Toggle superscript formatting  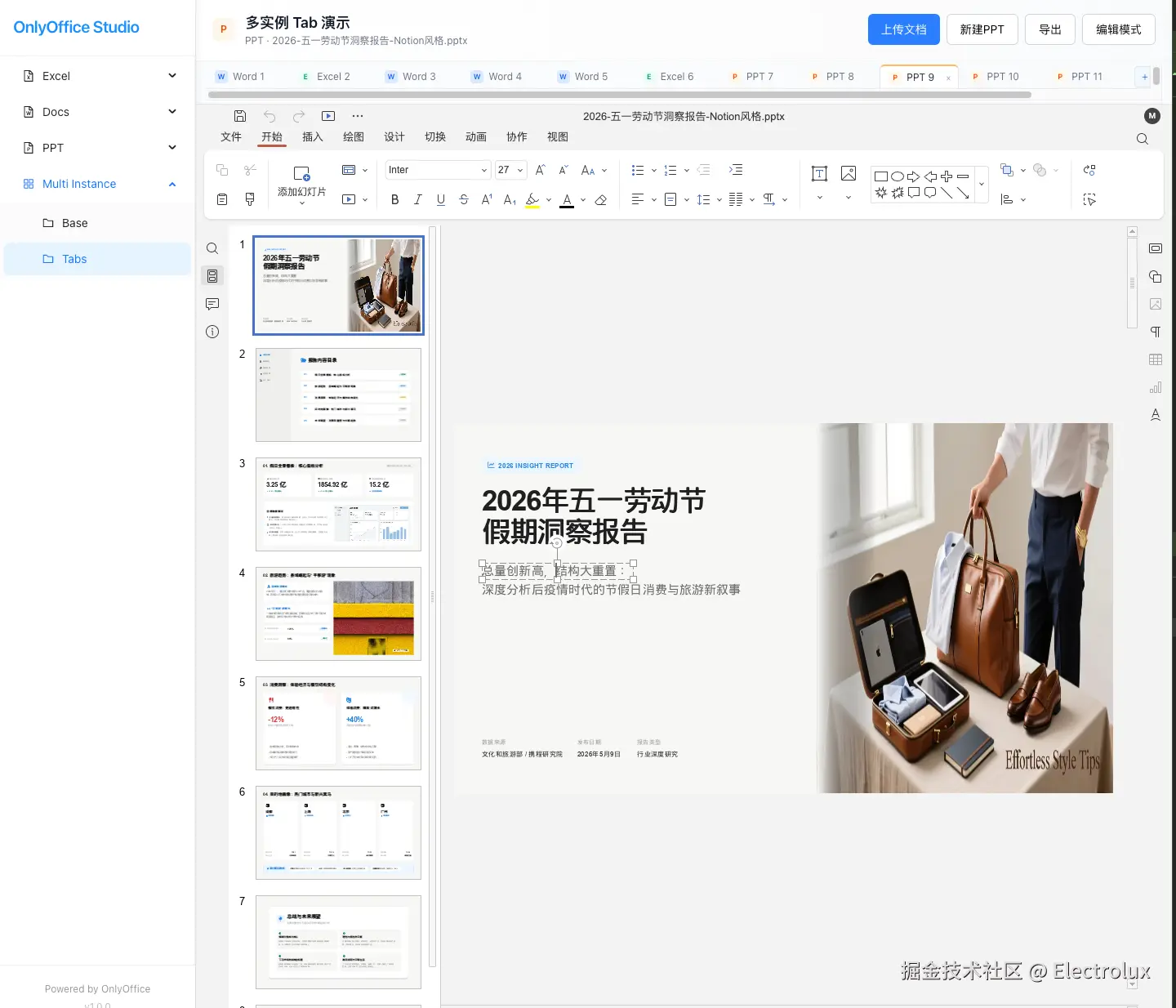pyautogui.click(x=487, y=199)
